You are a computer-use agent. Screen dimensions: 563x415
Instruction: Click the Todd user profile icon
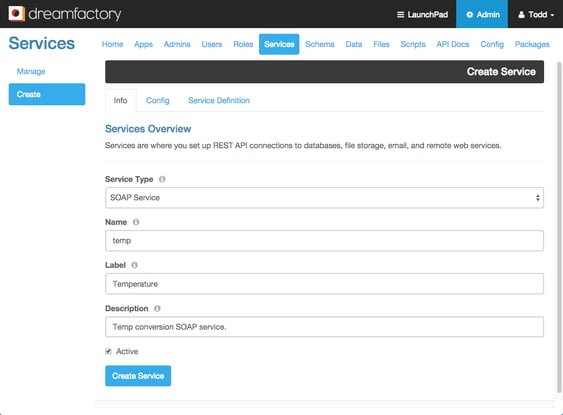tap(521, 15)
